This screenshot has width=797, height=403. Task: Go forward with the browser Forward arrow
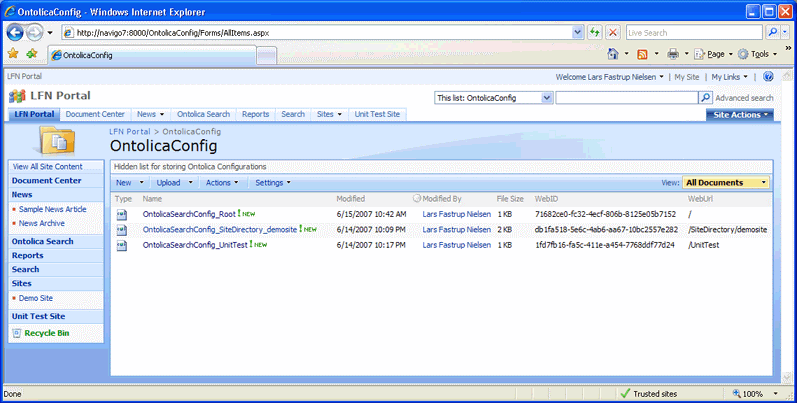pyautogui.click(x=34, y=33)
